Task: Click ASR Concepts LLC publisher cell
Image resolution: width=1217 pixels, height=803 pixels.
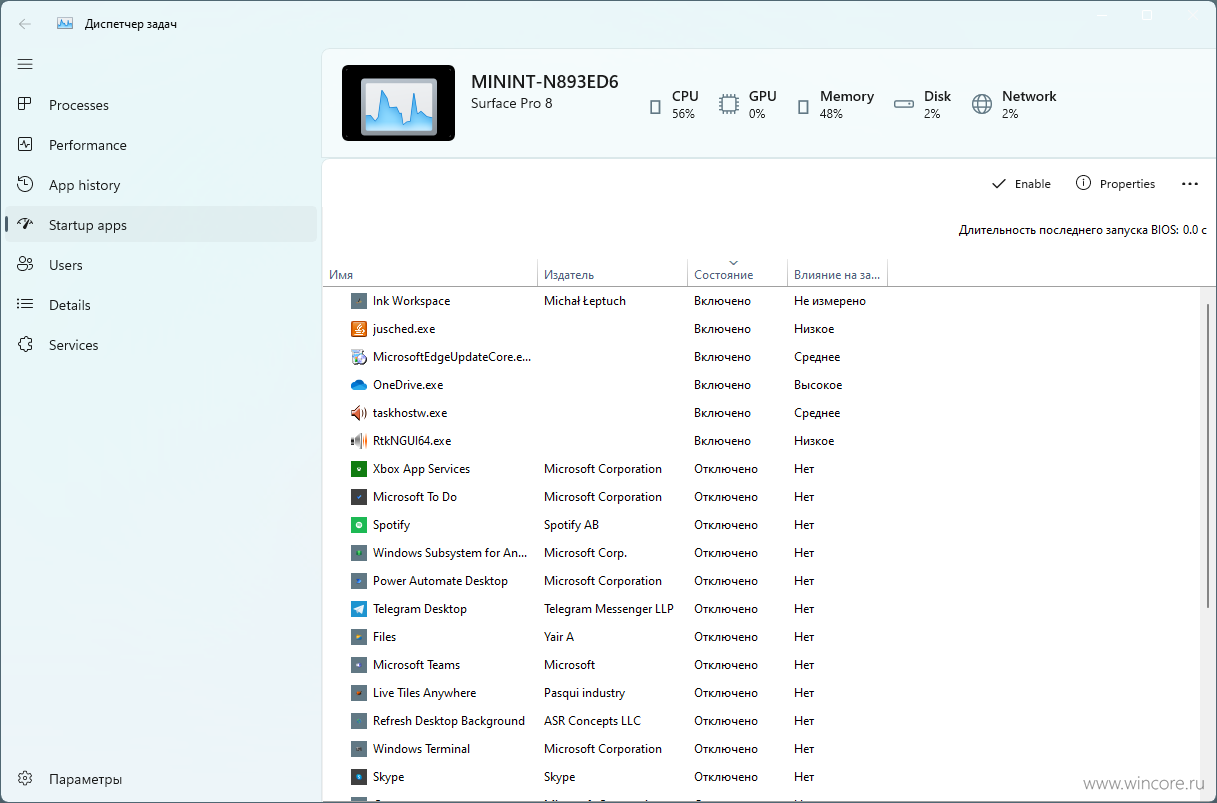Action: pos(592,721)
